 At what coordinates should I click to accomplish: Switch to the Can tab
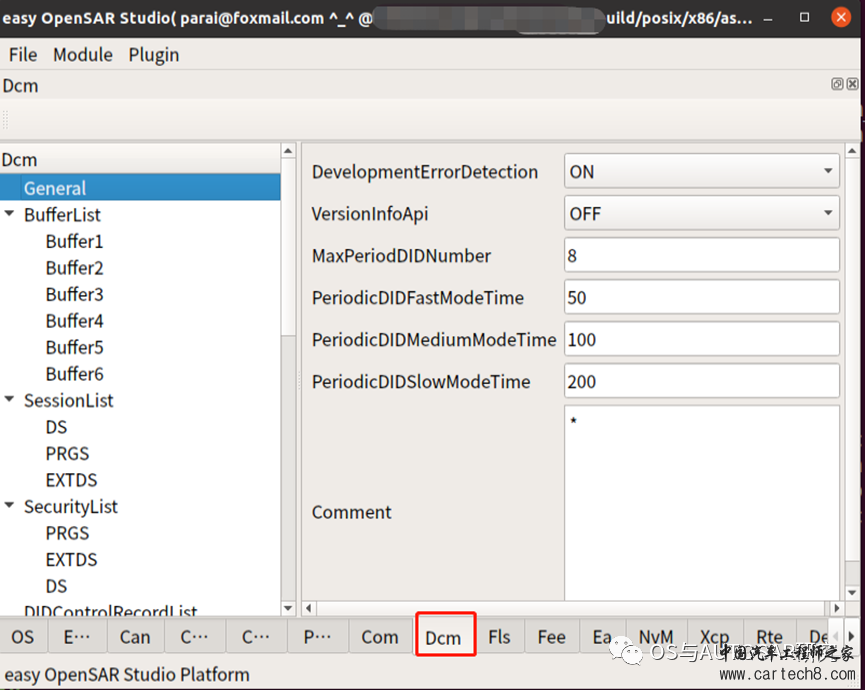(x=135, y=637)
